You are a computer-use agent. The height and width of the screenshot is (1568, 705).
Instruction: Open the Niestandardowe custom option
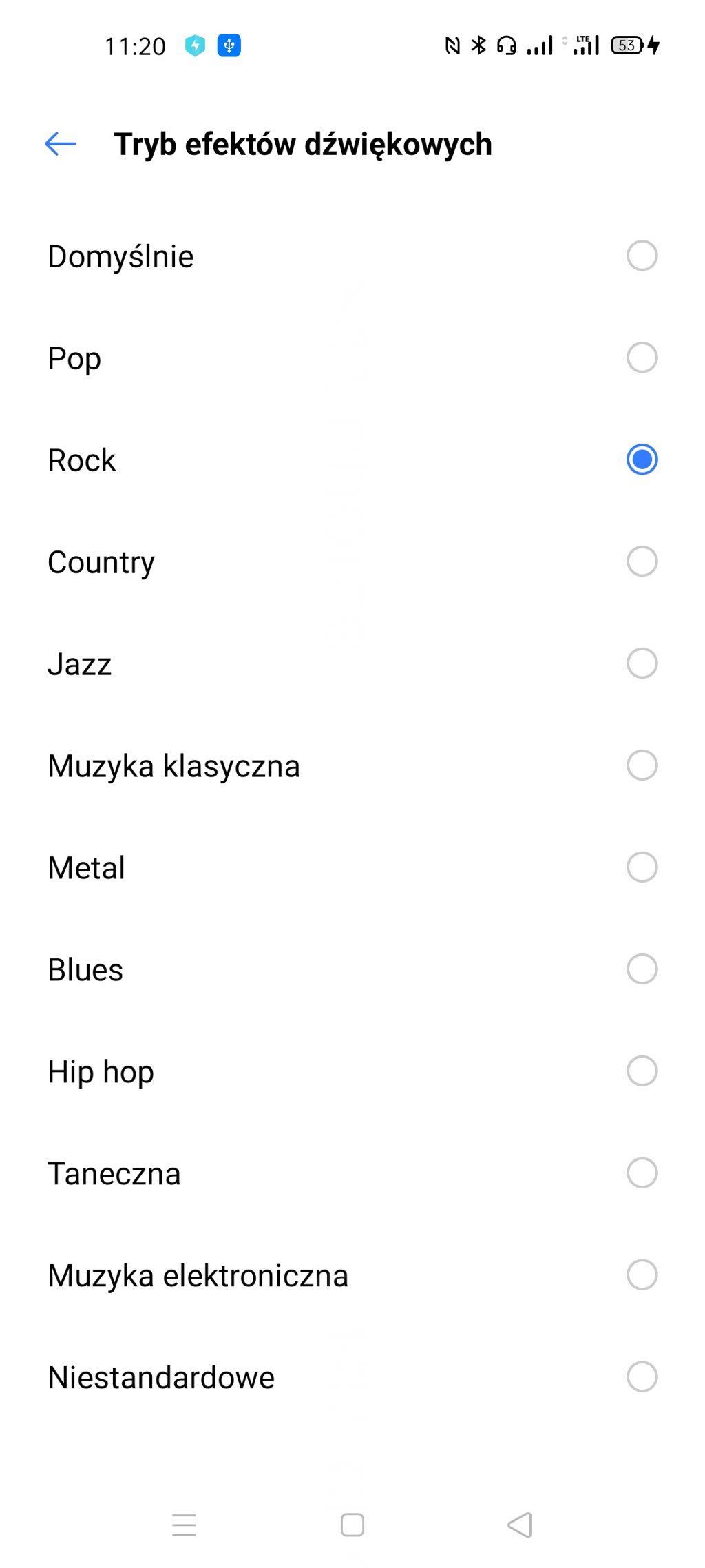tap(161, 1378)
